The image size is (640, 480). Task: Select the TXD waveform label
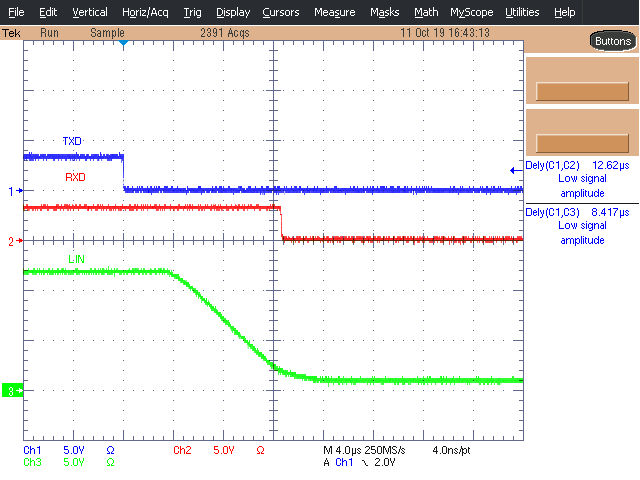pos(72,142)
